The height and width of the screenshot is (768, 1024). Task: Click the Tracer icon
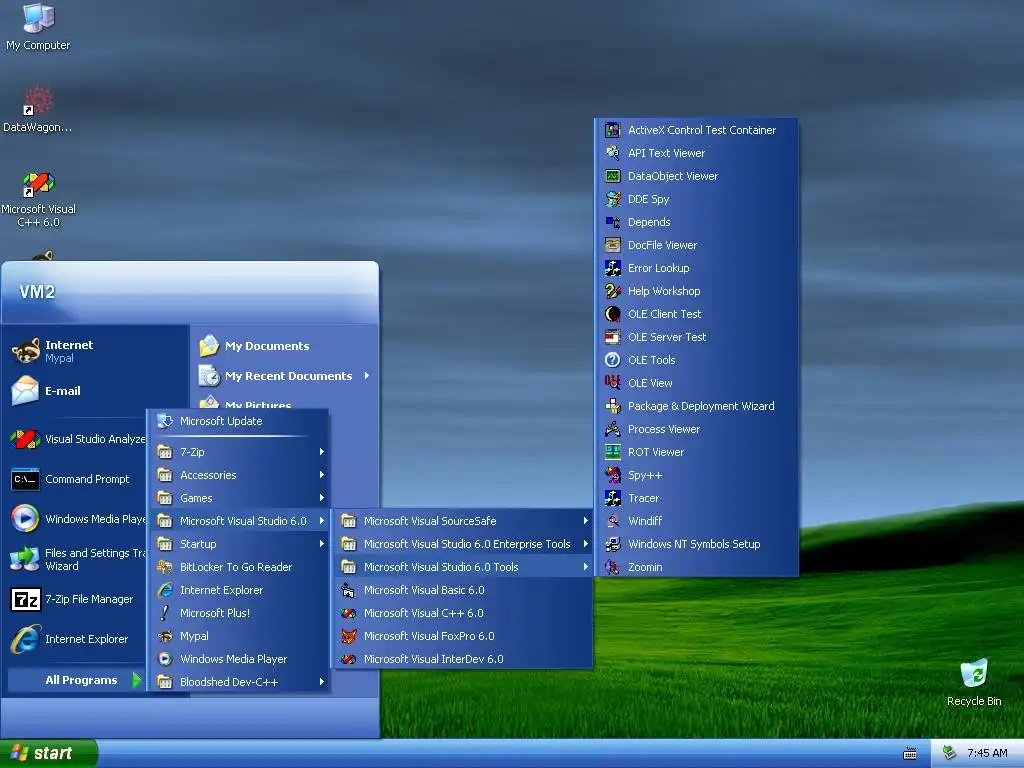point(613,498)
